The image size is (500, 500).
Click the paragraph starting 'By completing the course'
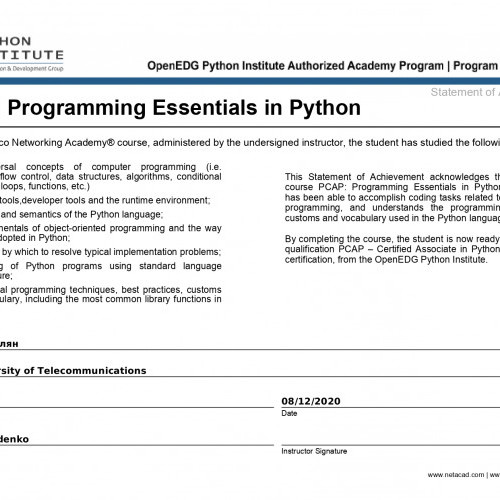tap(392, 249)
